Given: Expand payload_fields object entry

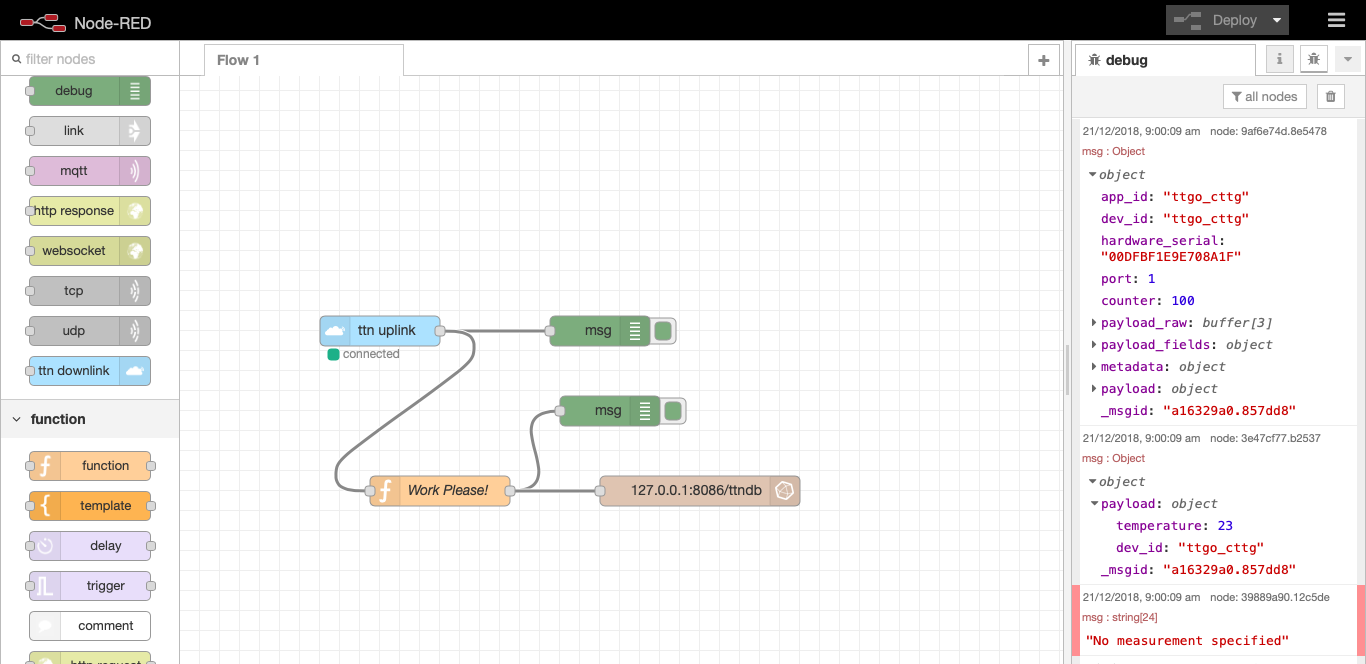Looking at the screenshot, I should coord(1093,345).
